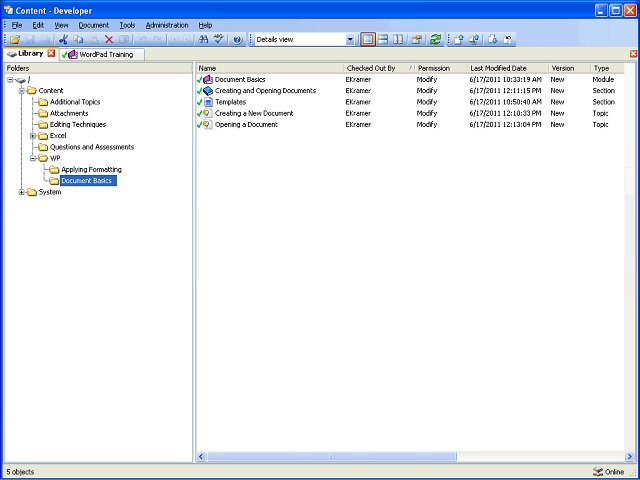Viewport: 640px width, 480px height.
Task: Select the Document Basics module row
Action: click(410, 80)
